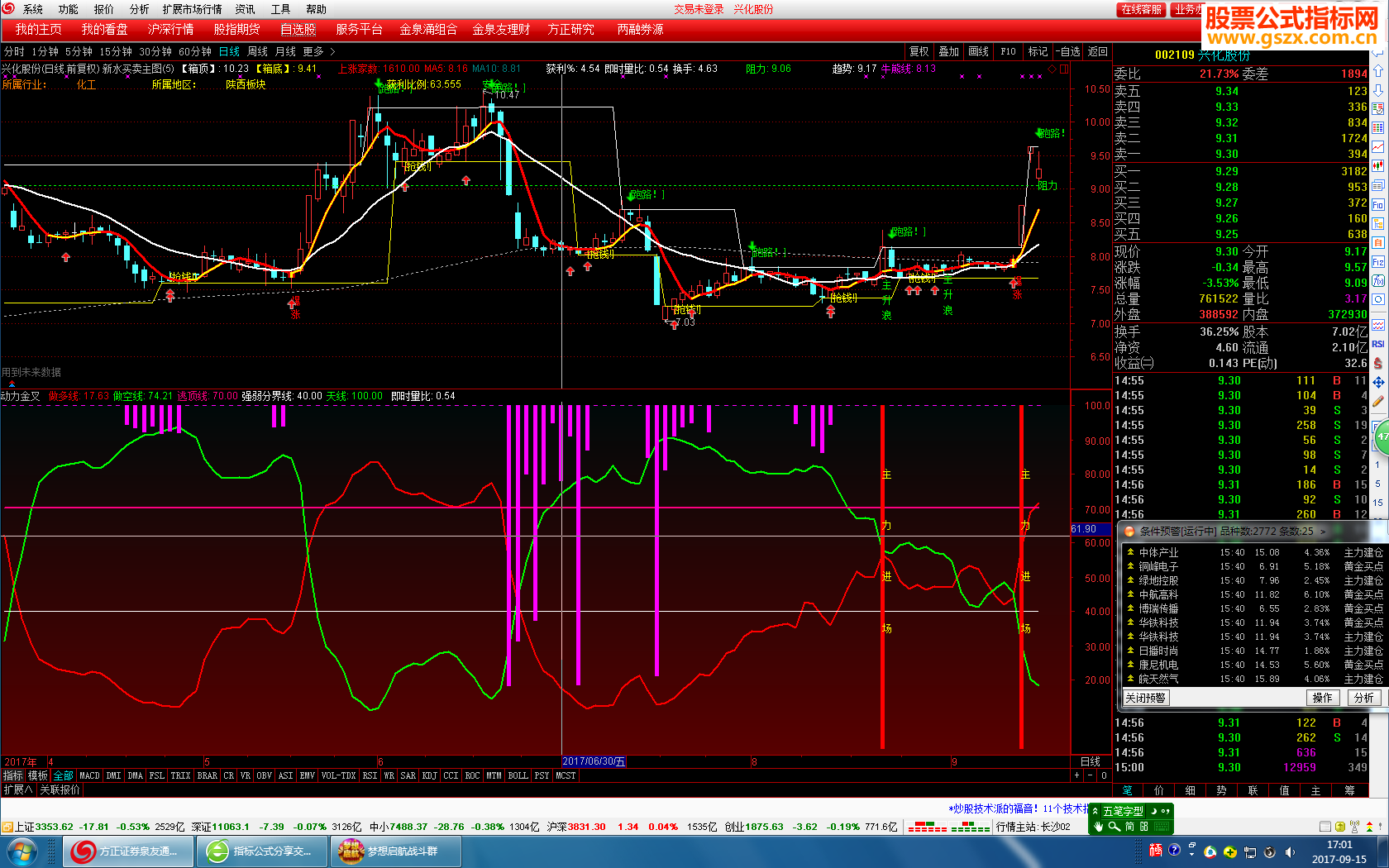Select the pencil drawing tool icon
This screenshot has width=1389, height=868.
[1378, 402]
